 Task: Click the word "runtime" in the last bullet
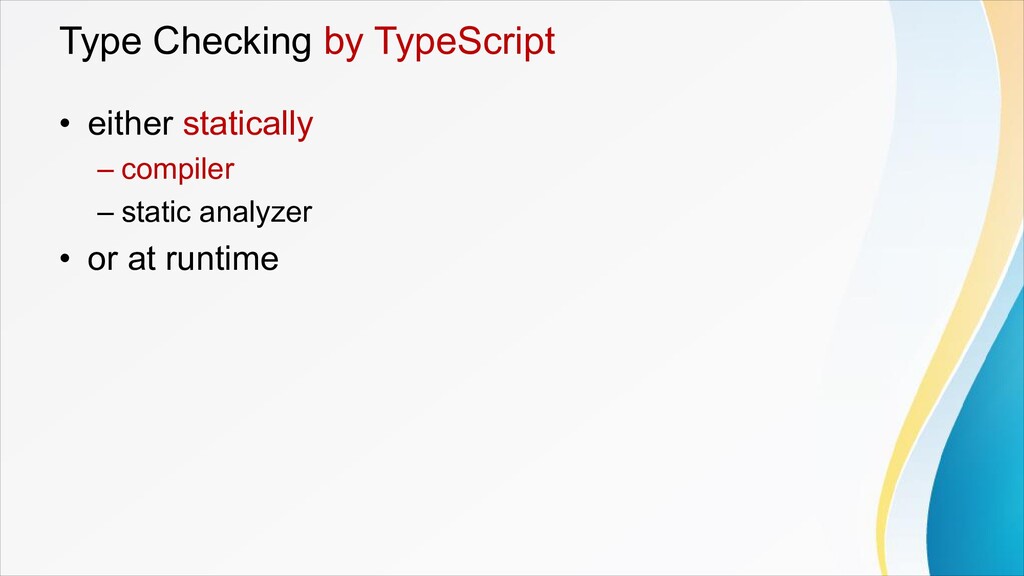pos(222,259)
